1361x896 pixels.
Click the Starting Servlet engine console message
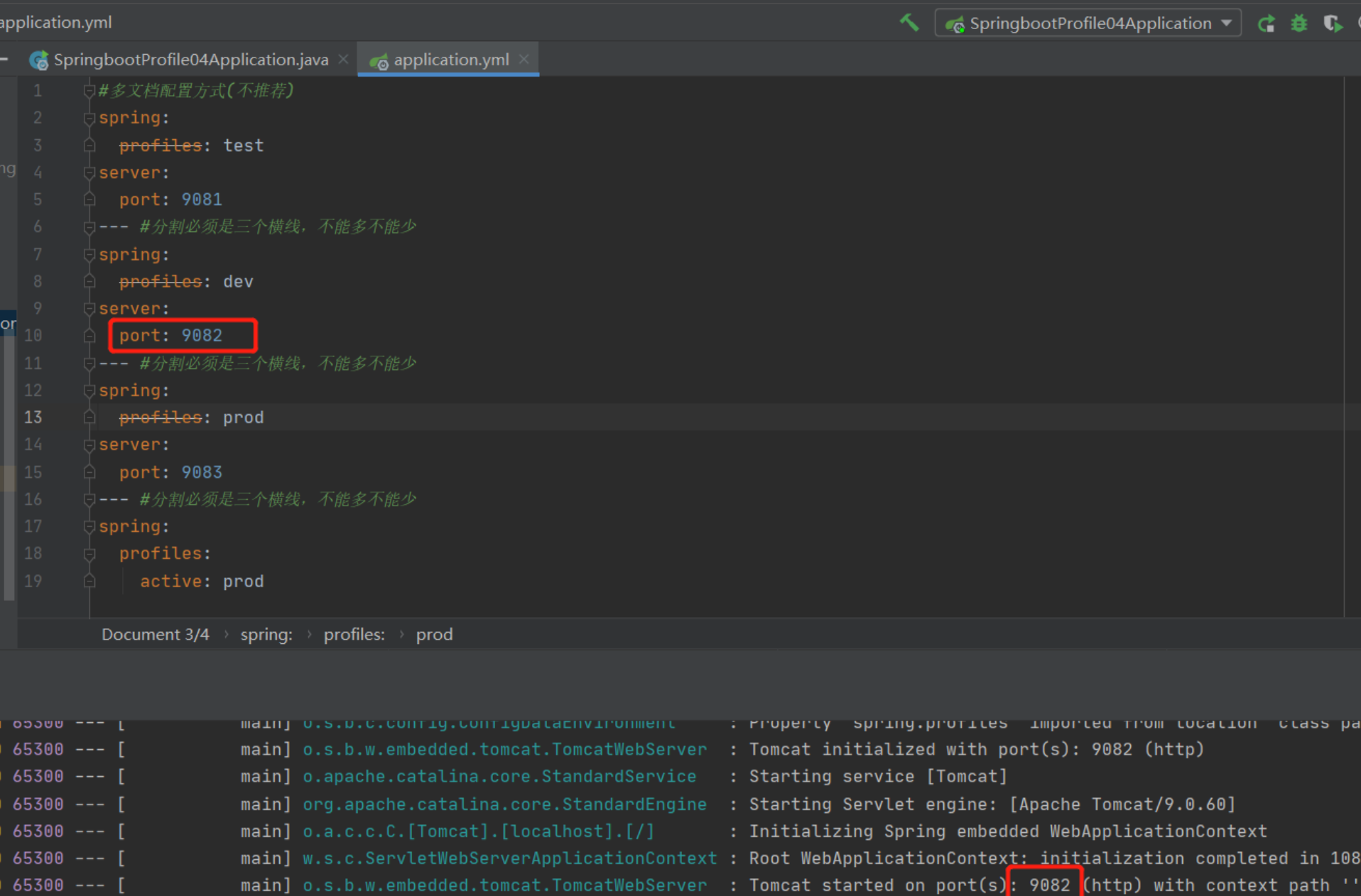click(x=992, y=804)
